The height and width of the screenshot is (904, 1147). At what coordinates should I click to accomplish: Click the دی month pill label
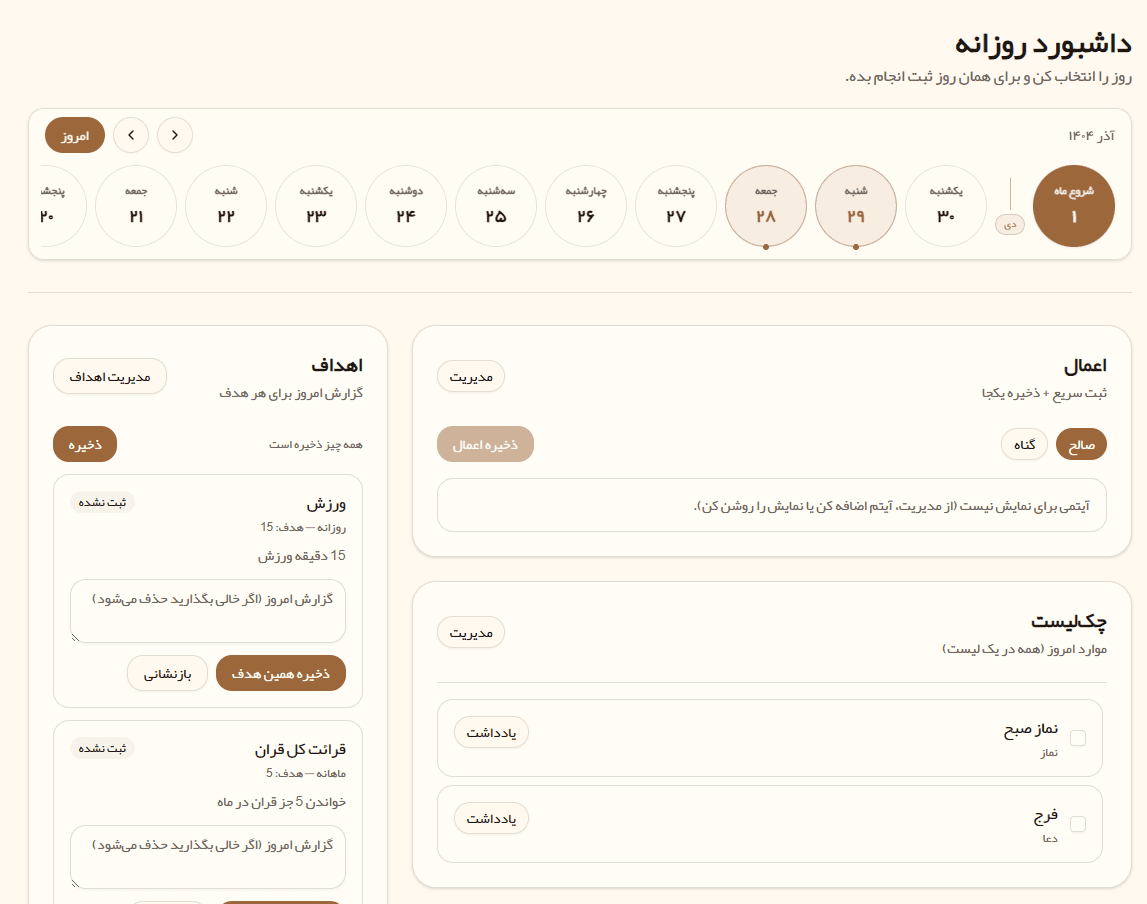[1009, 225]
